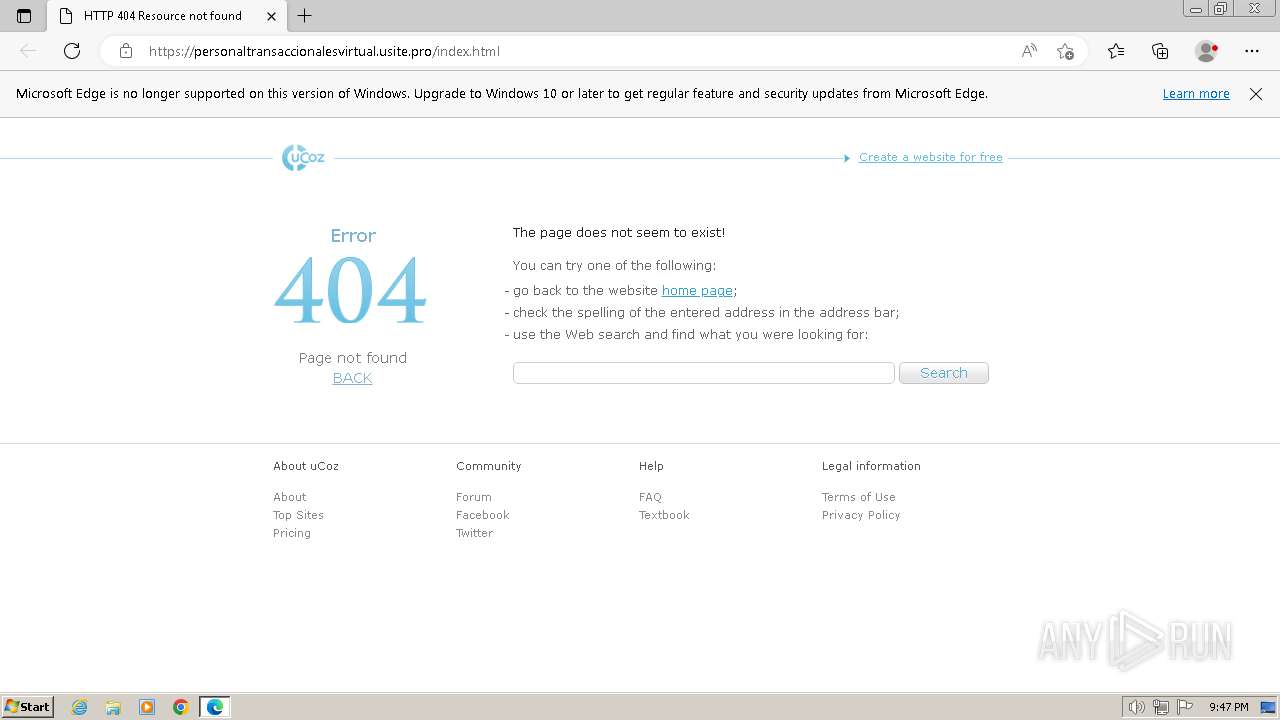Open the FAQ help link
1280x720 pixels.
(650, 497)
